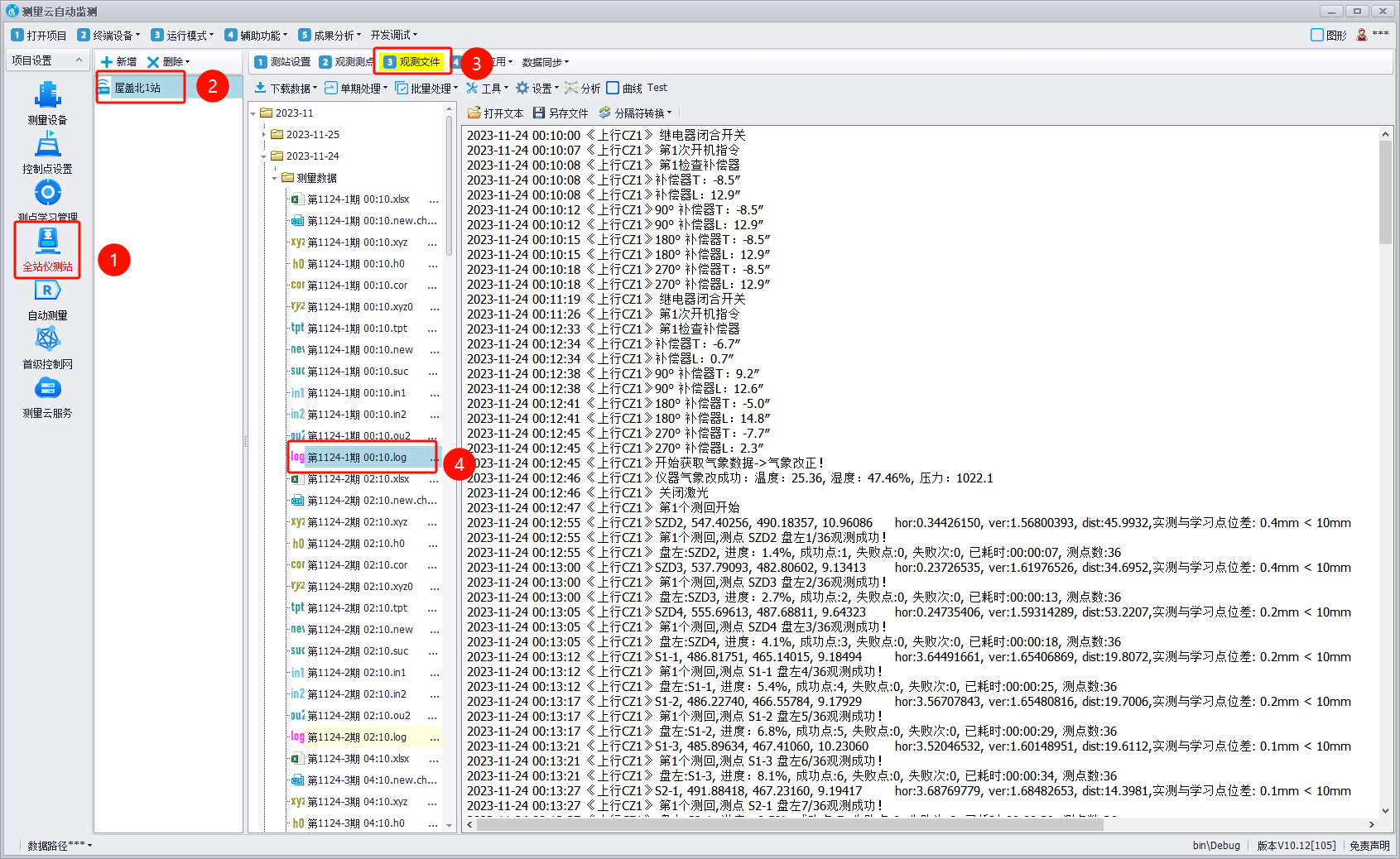Toggle the 曲线 checkbox
This screenshot has height=859, width=1400.
[613, 88]
